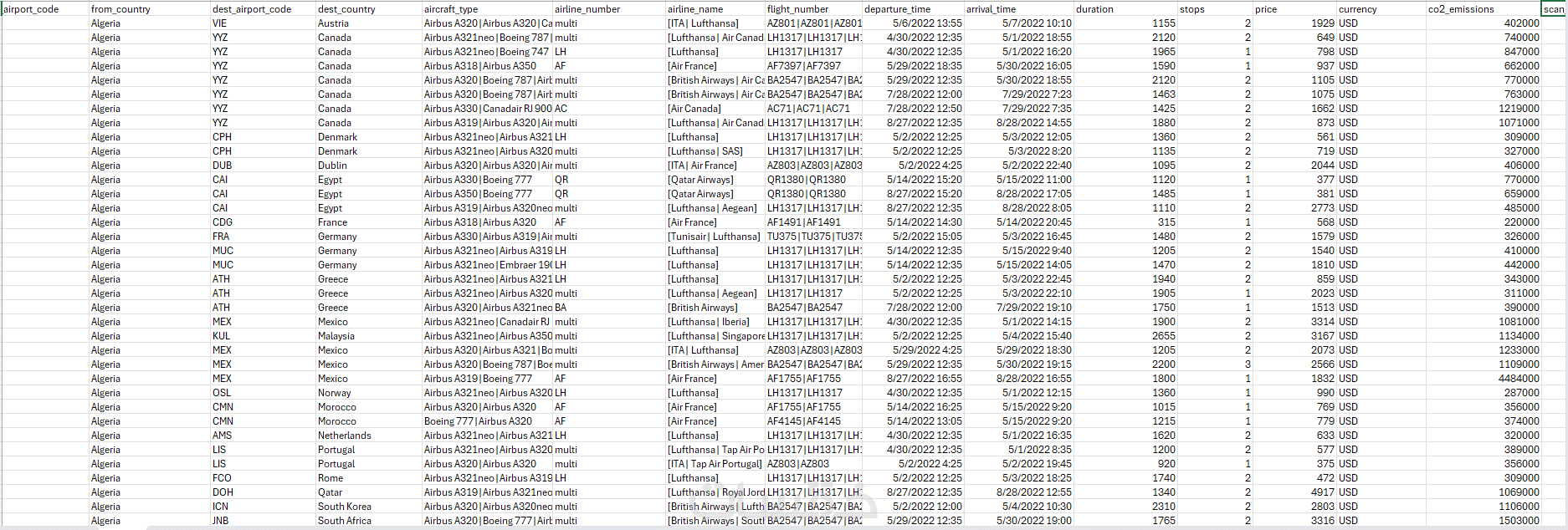1568x530 pixels.
Task: Select the currency header cell
Action: pos(1381,9)
